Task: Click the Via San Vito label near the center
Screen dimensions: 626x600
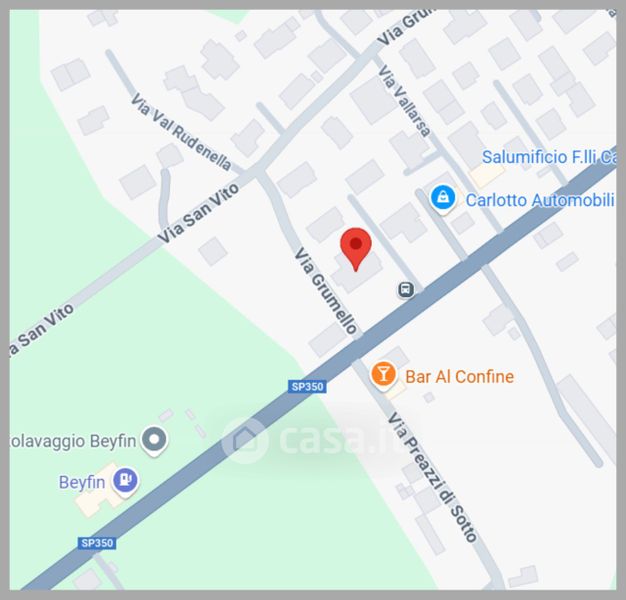Action: click(x=198, y=213)
